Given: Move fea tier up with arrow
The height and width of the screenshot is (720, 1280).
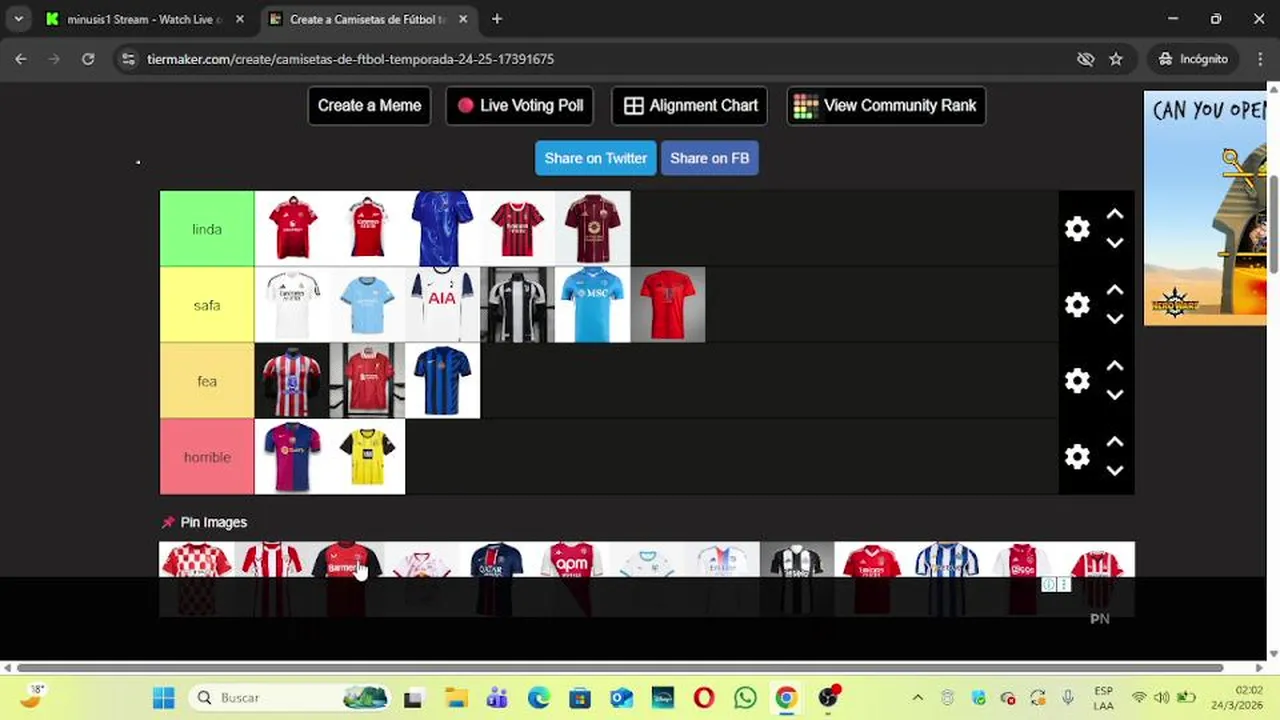Looking at the screenshot, I should click(1115, 367).
